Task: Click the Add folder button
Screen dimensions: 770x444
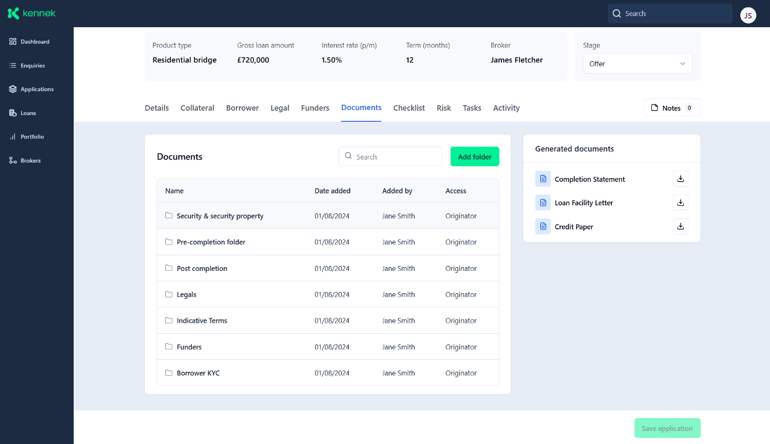Action: tap(474, 157)
